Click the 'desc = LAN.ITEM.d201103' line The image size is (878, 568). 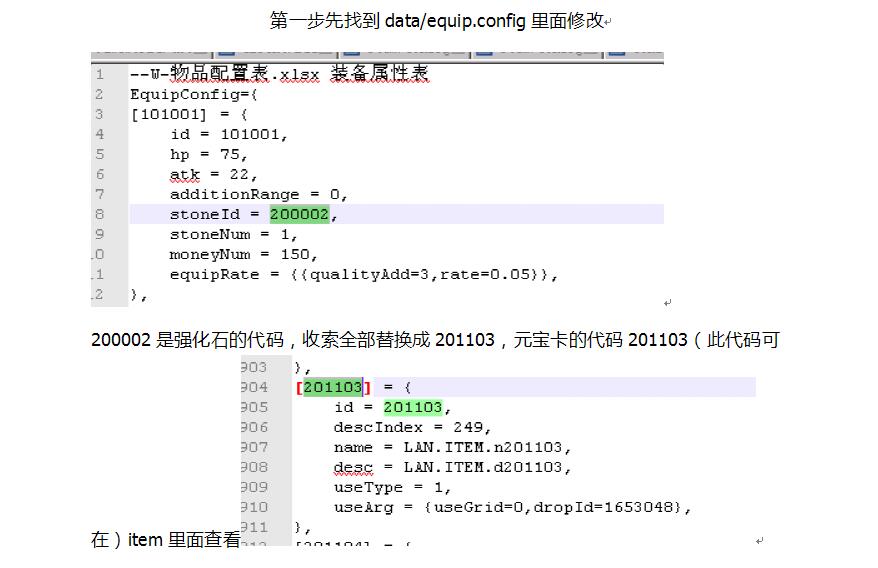tap(452, 467)
